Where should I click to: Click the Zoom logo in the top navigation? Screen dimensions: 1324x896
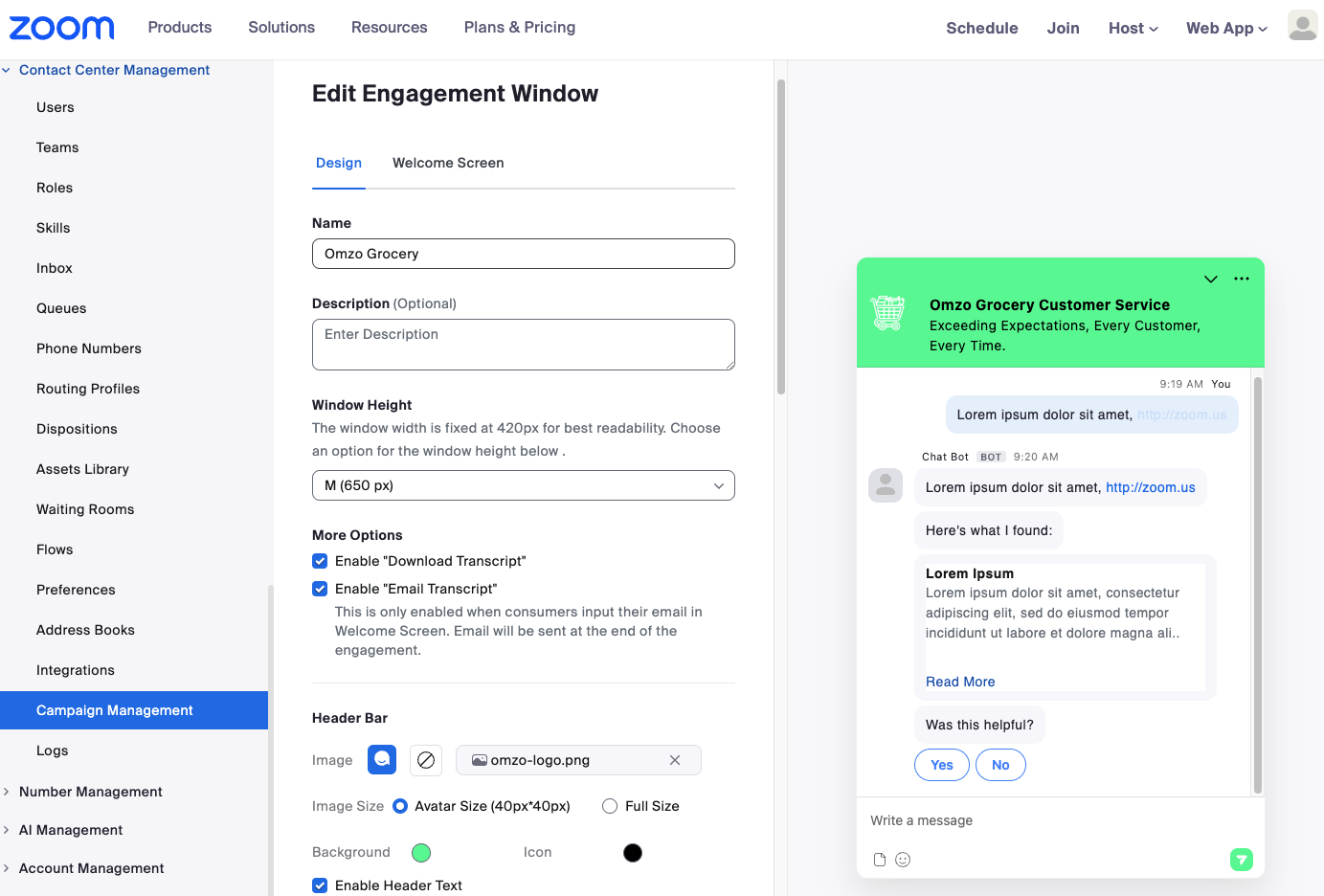click(x=61, y=27)
